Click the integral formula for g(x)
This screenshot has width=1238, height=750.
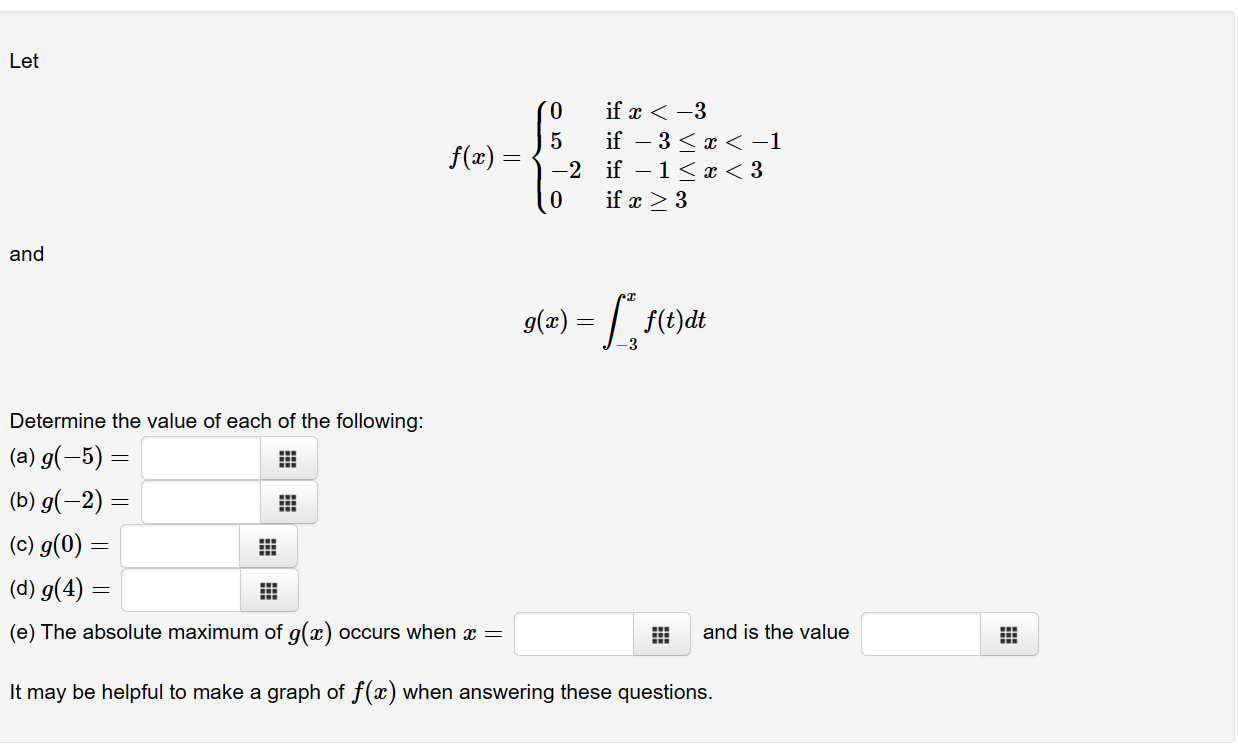pyautogui.click(x=614, y=320)
